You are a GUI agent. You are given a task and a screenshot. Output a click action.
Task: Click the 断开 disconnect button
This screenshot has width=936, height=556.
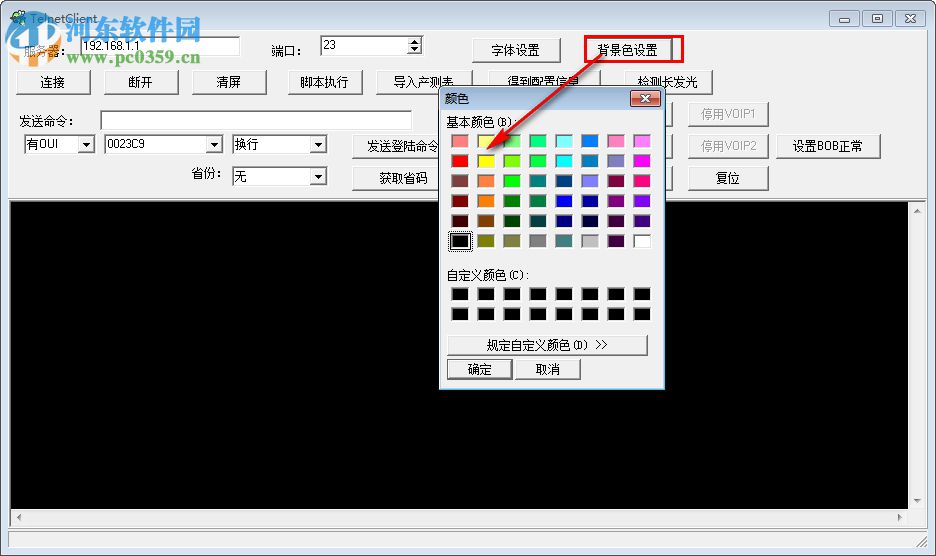coord(141,82)
